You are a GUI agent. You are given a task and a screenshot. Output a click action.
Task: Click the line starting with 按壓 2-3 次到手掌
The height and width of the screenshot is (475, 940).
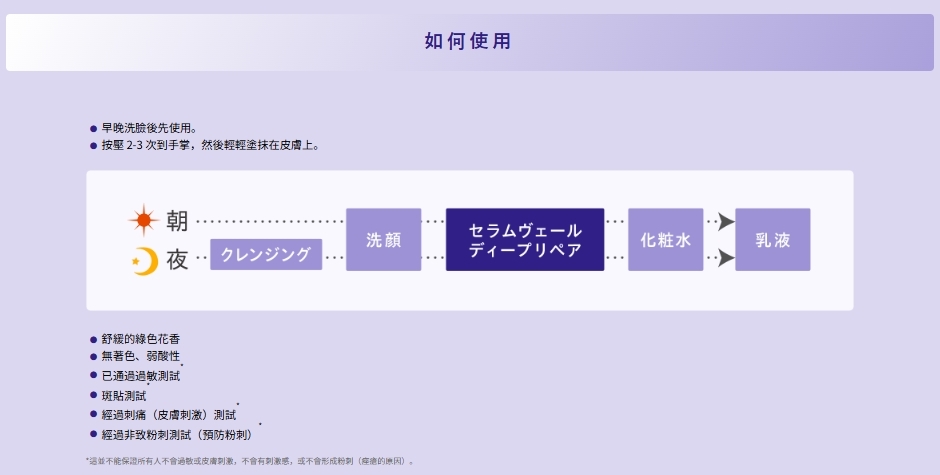[210, 145]
